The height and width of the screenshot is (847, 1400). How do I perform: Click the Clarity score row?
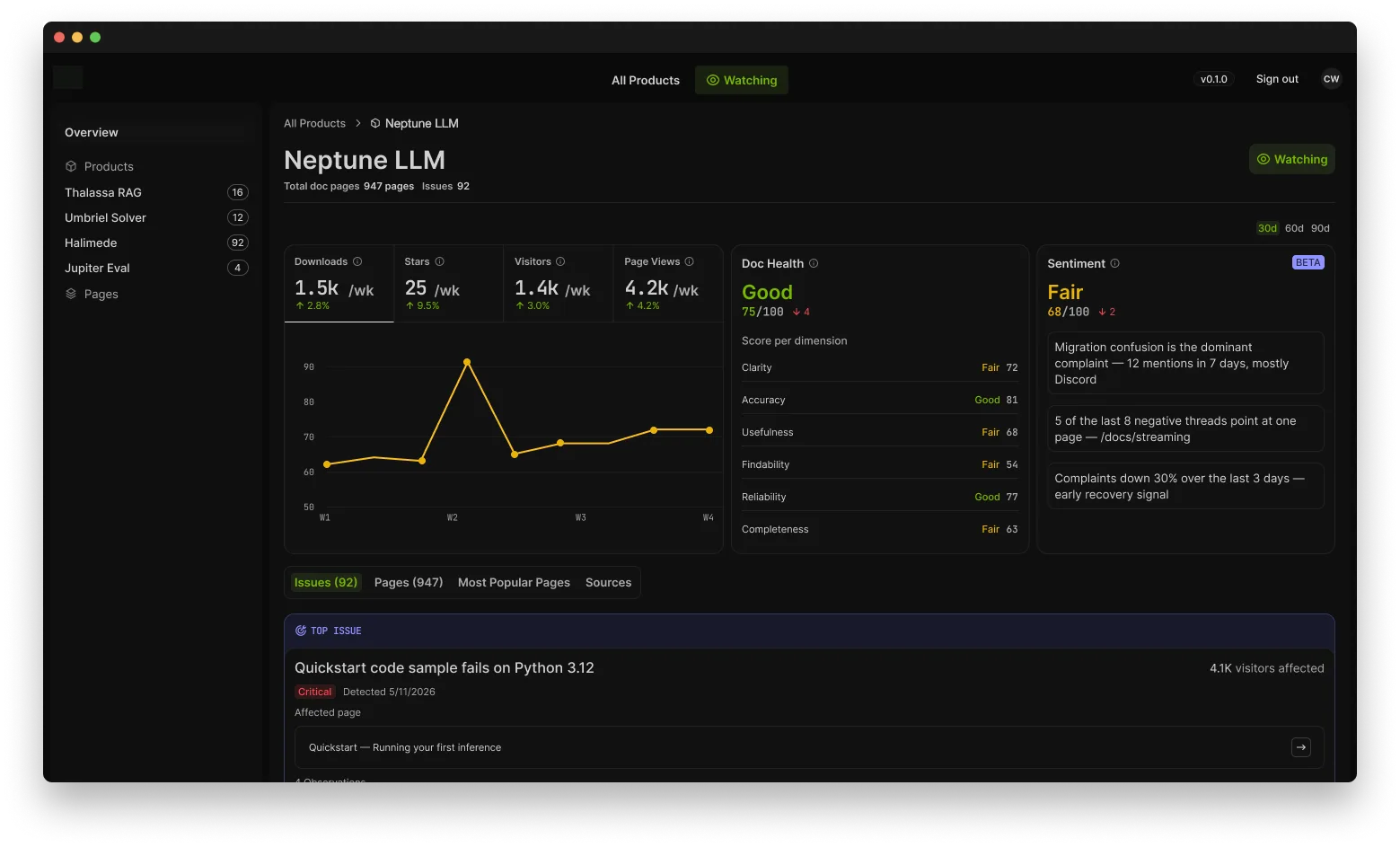point(879,367)
